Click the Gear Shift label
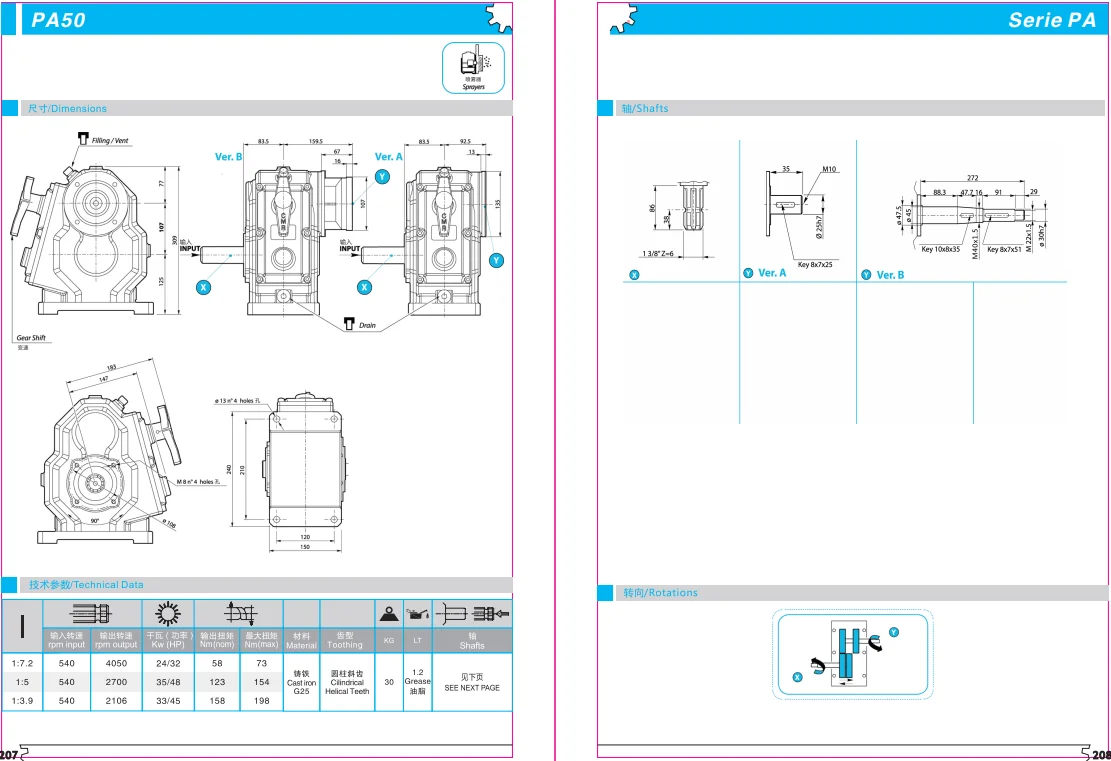 point(31,338)
